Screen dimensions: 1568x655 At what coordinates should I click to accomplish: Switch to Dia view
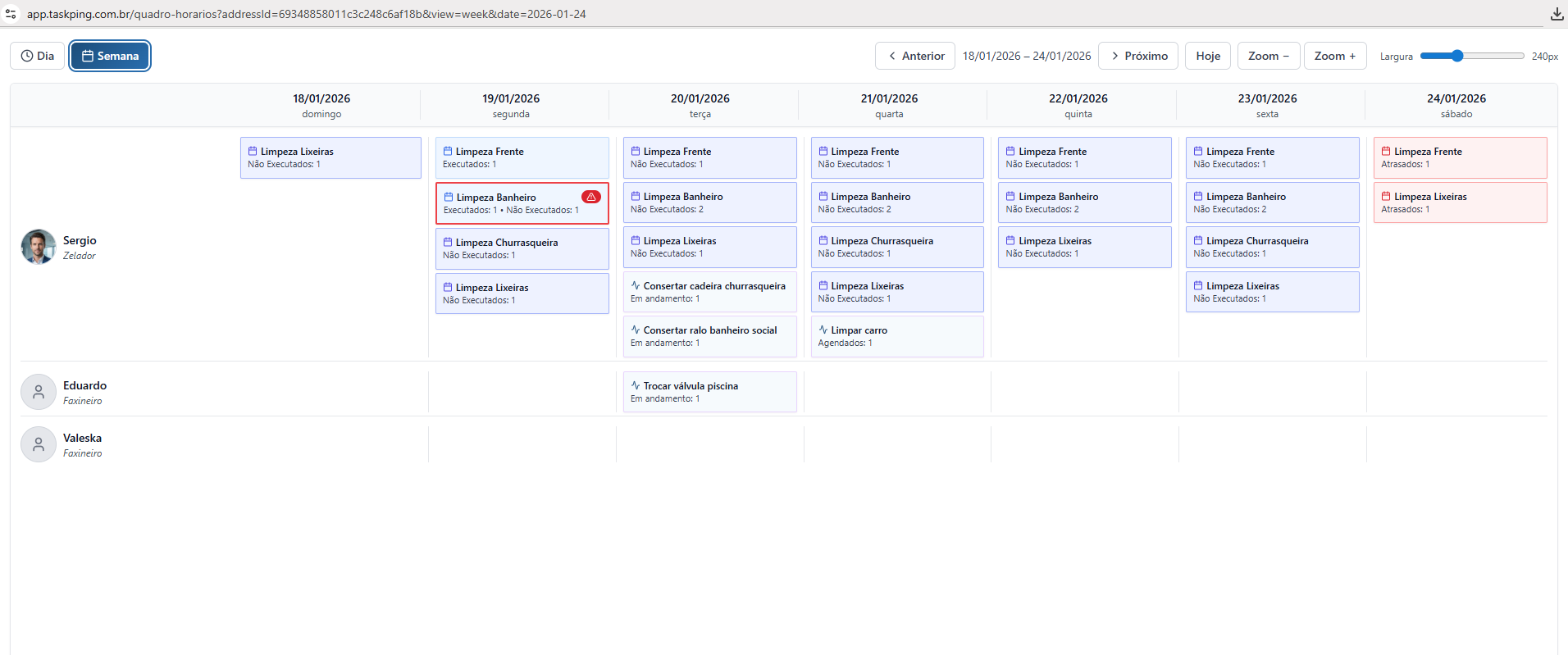coord(38,56)
